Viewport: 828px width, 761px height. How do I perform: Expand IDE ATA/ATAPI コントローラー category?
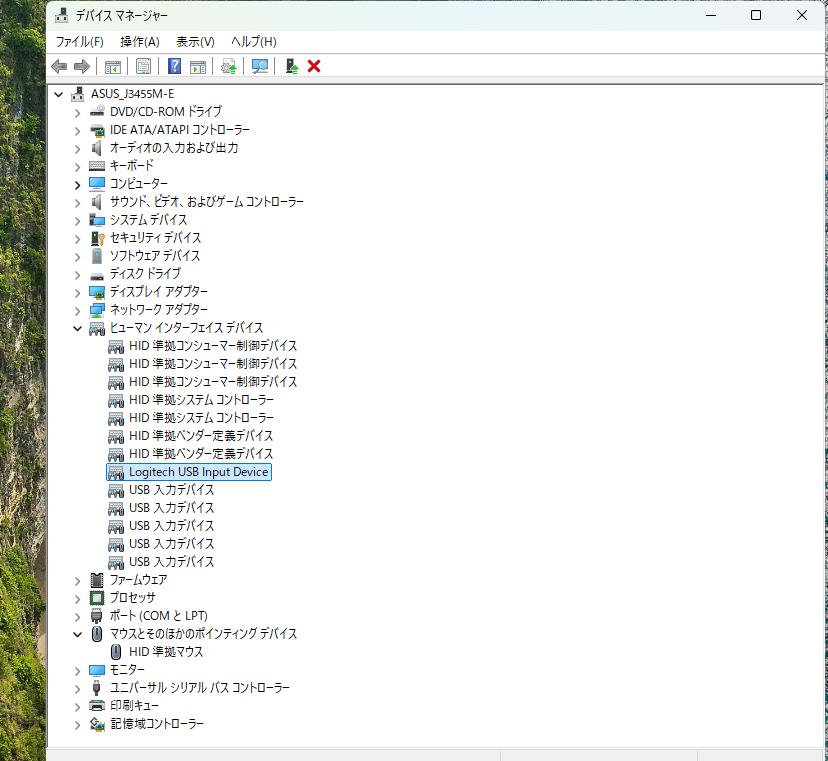pyautogui.click(x=78, y=131)
